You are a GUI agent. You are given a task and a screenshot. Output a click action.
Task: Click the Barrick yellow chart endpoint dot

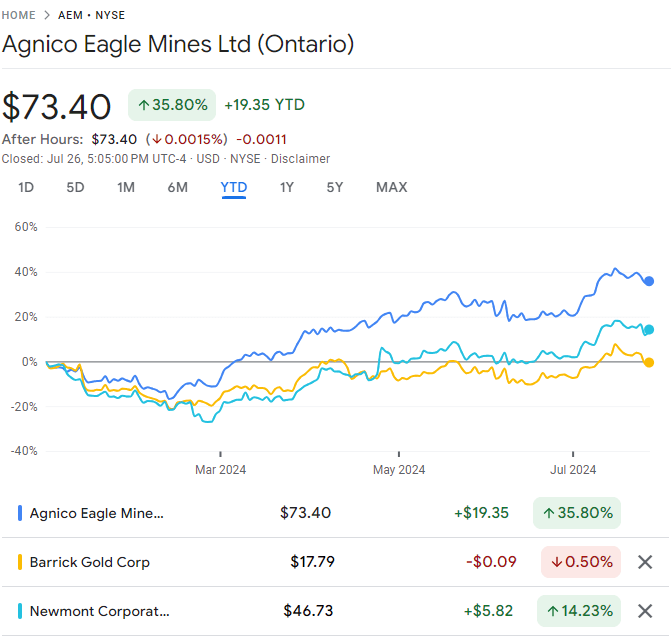coord(649,362)
